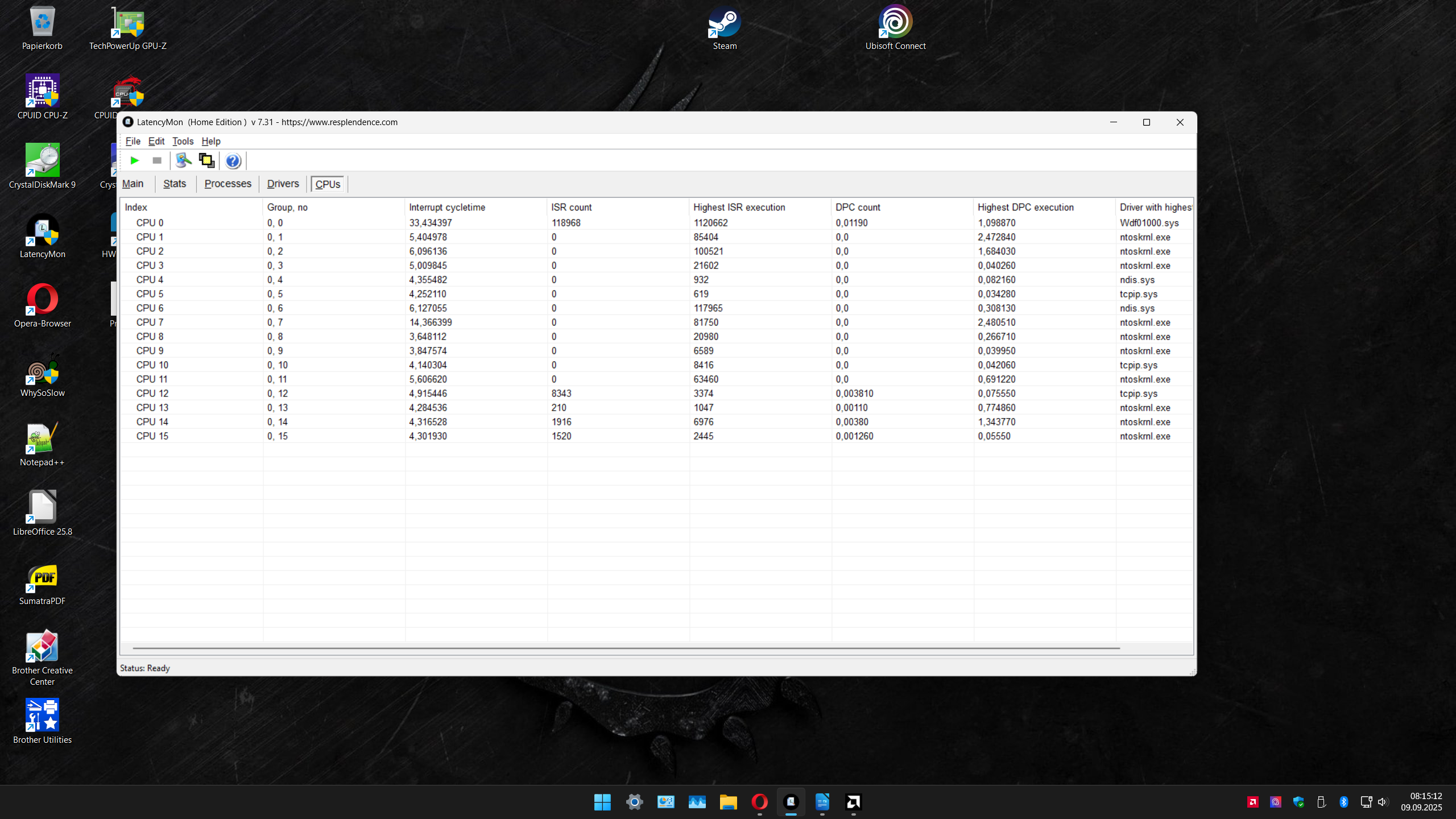Click the horizontal scrollbar of the table
Viewport: 1456px width, 819px height.
626,648
